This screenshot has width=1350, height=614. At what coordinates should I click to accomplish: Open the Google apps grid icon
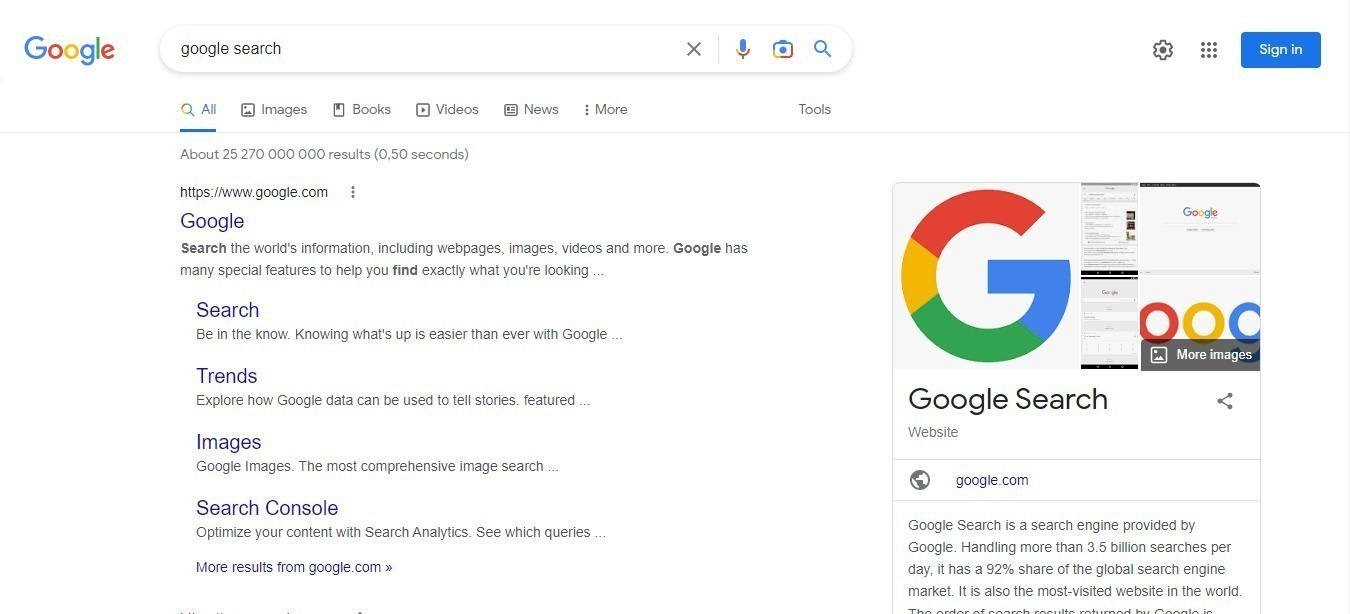pos(1208,50)
